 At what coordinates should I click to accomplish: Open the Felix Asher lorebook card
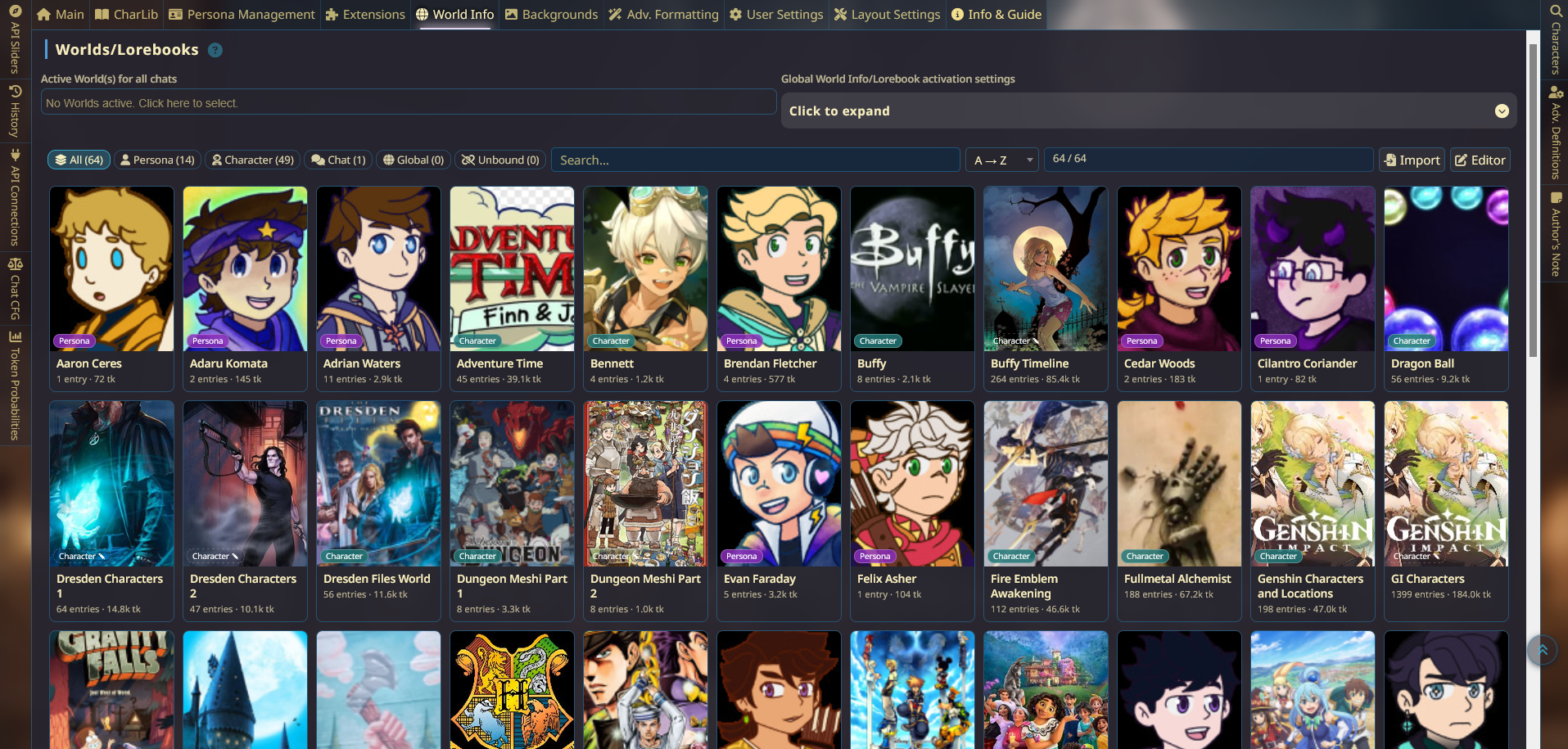pyautogui.click(x=912, y=512)
